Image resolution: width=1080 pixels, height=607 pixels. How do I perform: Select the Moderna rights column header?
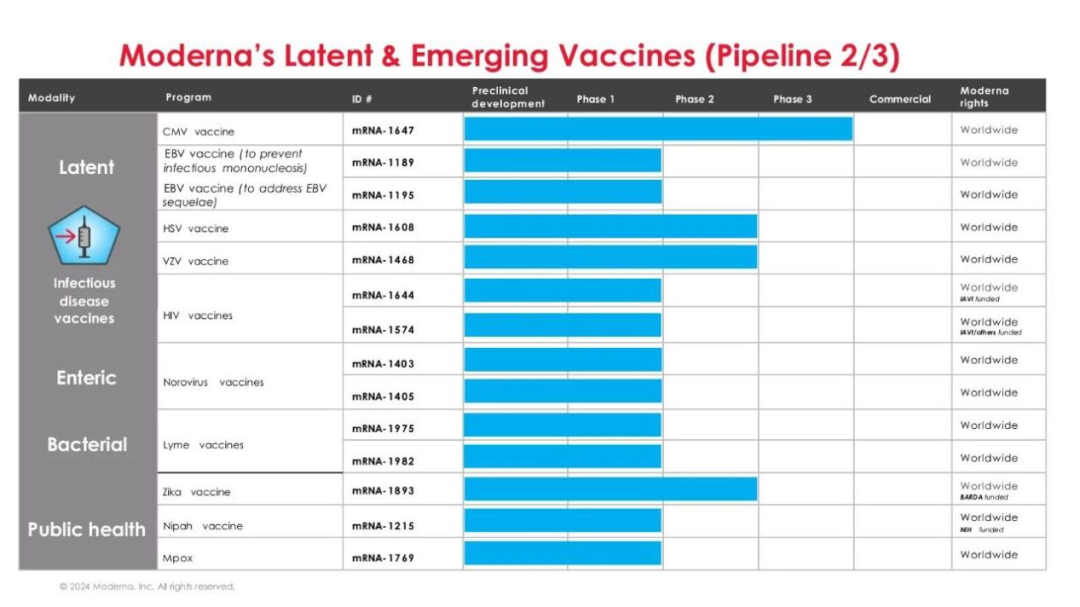click(x=984, y=97)
